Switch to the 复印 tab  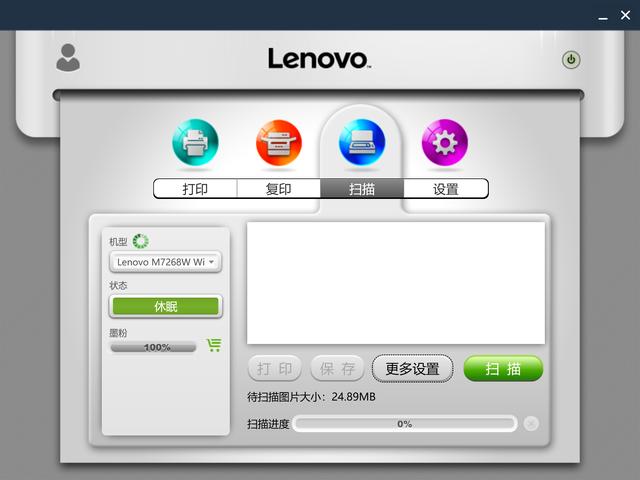click(x=279, y=189)
